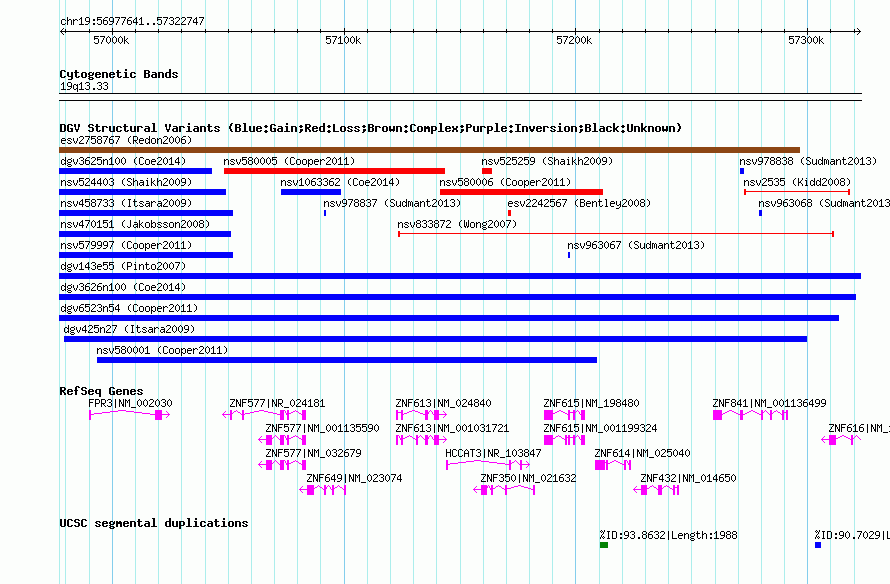Click the dgv425n27 (Itsara2009) label

(129, 329)
